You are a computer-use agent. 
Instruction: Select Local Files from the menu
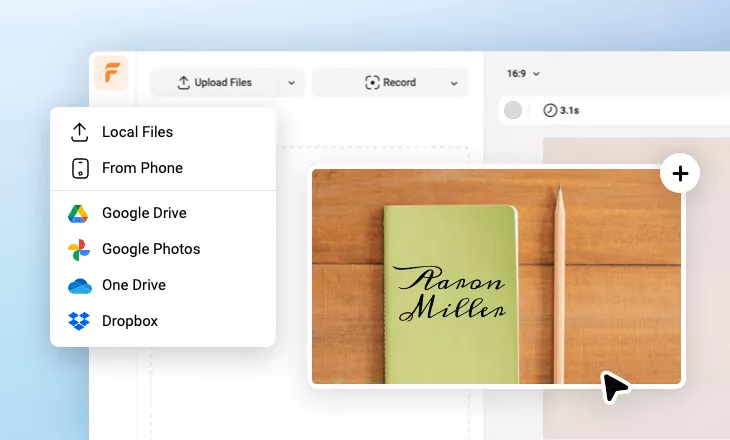[x=163, y=132]
